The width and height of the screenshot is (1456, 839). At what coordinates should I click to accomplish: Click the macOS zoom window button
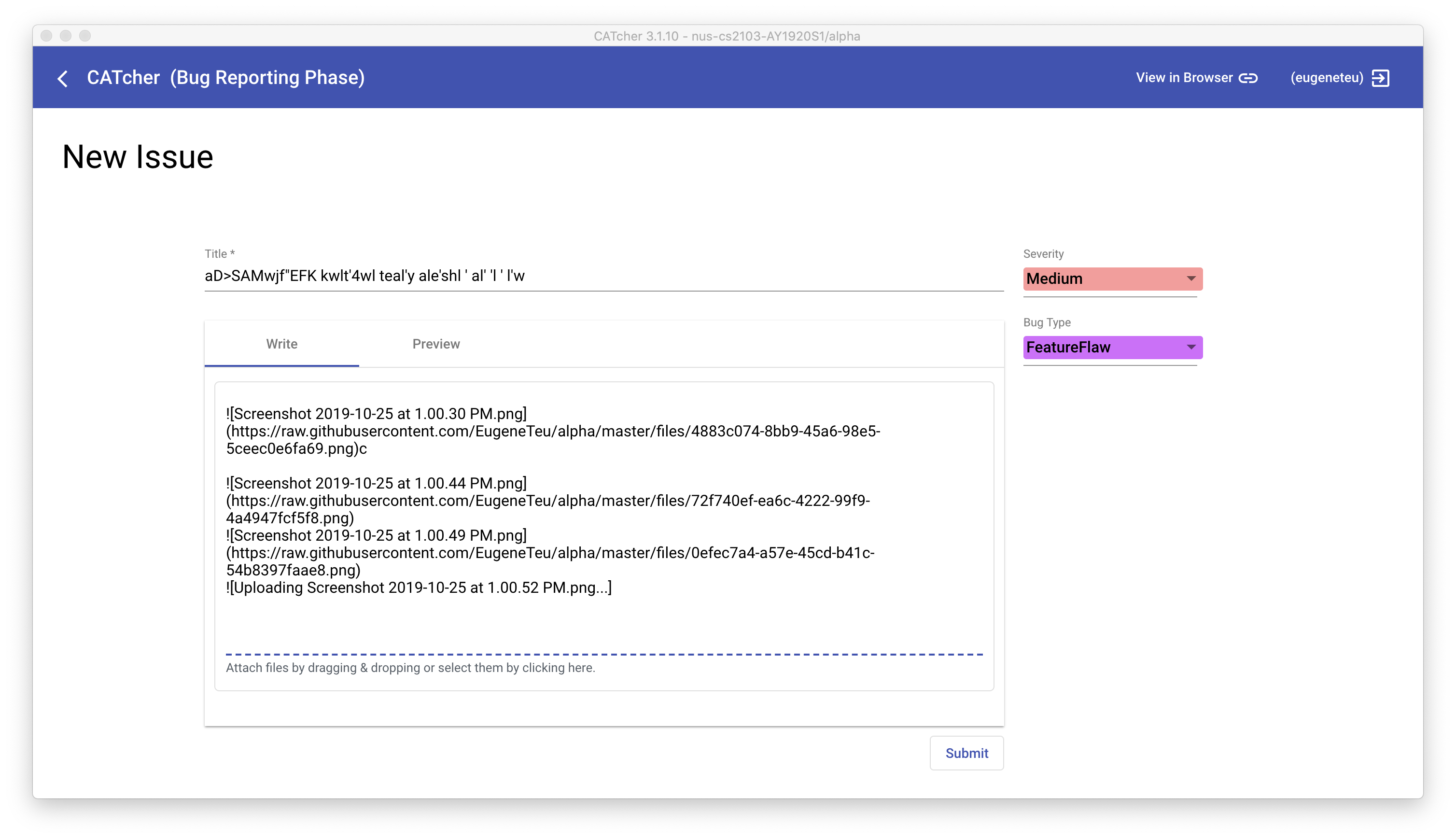pyautogui.click(x=85, y=36)
